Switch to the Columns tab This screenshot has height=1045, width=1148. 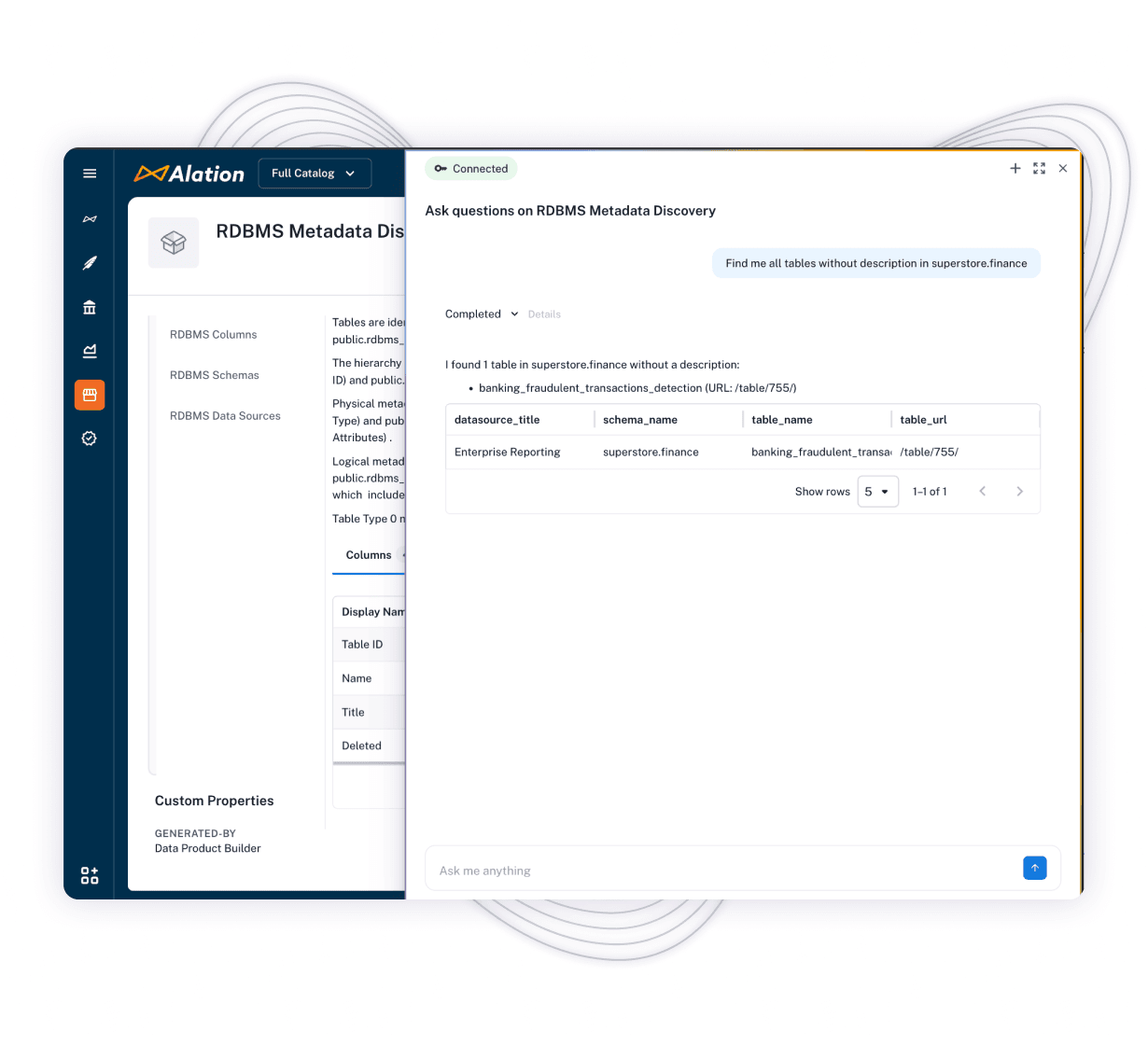pyautogui.click(x=368, y=555)
